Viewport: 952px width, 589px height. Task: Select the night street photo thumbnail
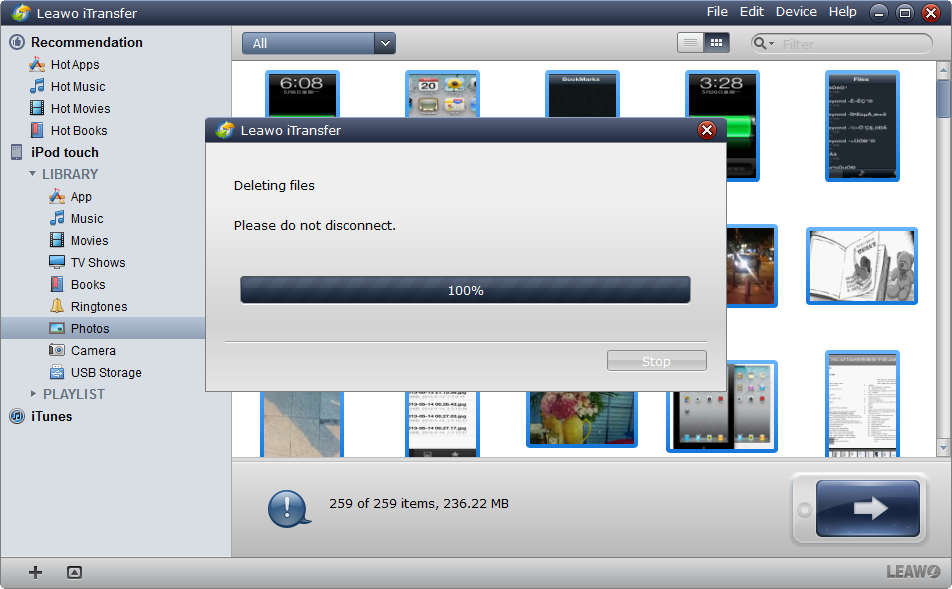[752, 266]
